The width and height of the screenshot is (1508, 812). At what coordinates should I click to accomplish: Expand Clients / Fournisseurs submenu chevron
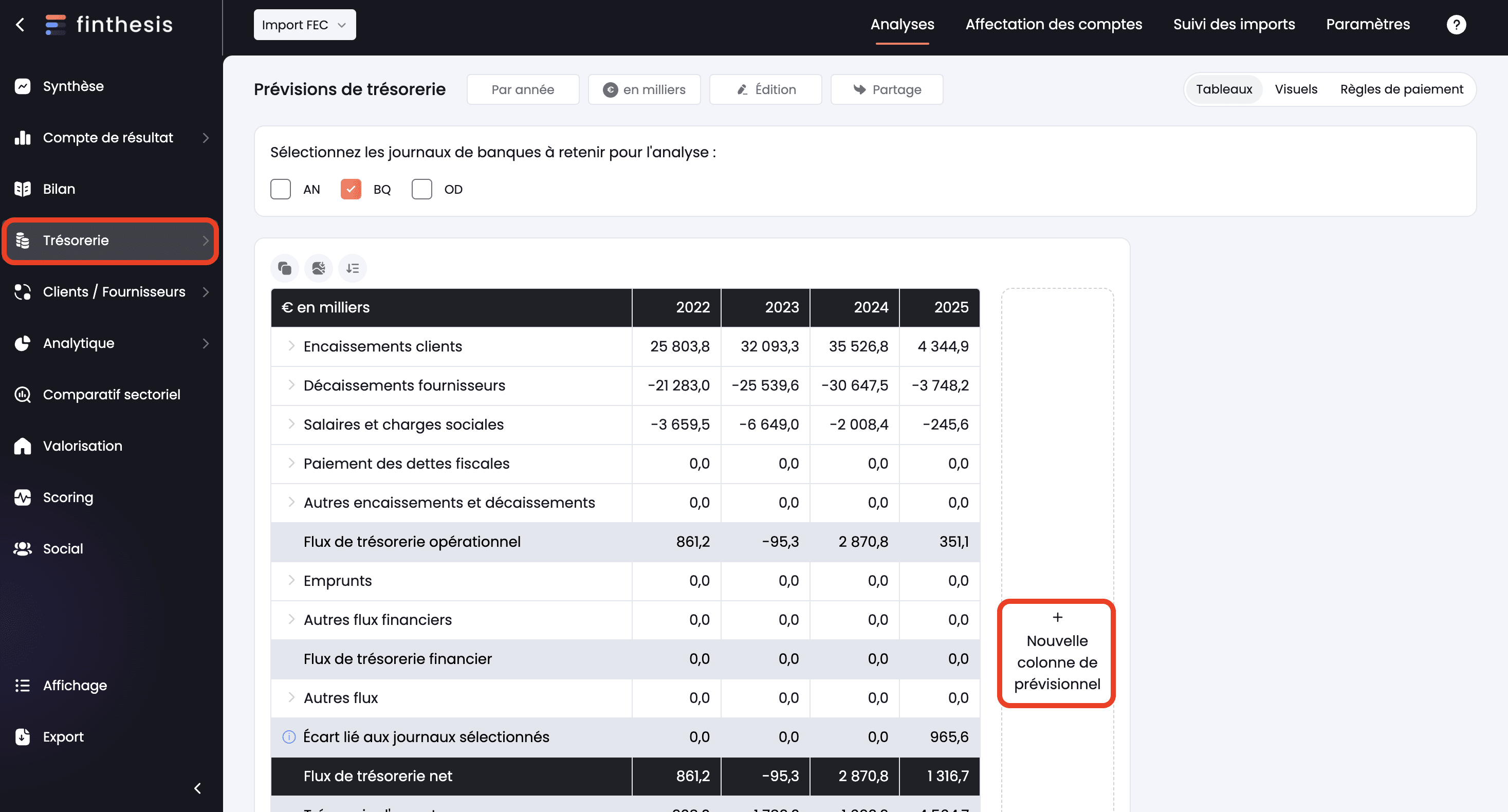tap(206, 291)
